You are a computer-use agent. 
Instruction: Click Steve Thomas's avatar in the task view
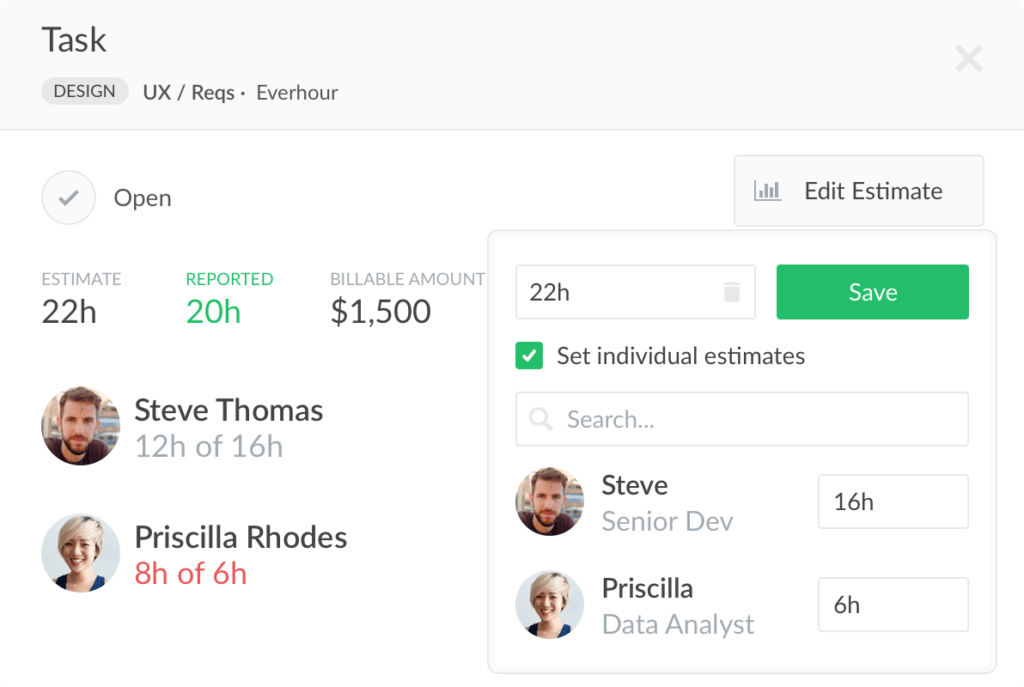pos(80,426)
